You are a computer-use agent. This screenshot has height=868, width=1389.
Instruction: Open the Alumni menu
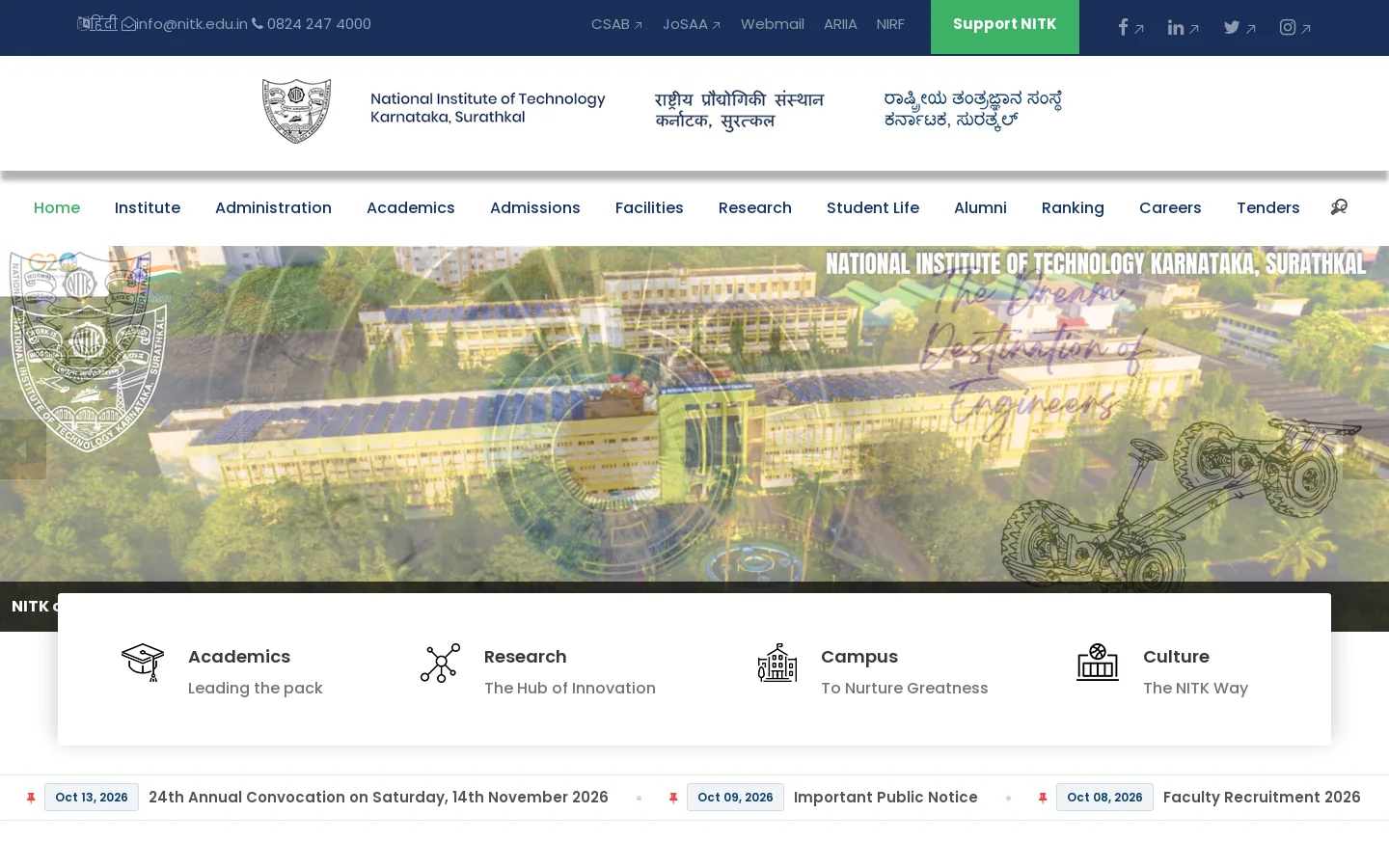(x=980, y=207)
